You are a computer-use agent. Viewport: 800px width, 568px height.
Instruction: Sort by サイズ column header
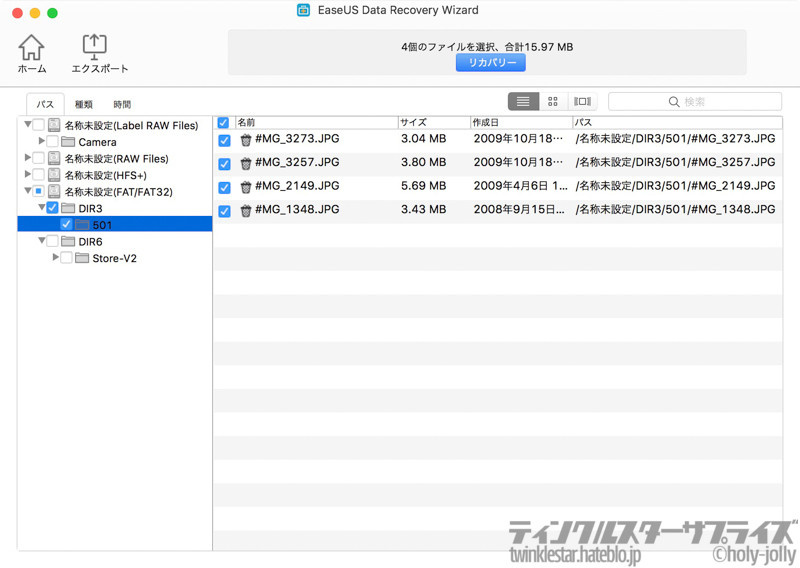[434, 122]
